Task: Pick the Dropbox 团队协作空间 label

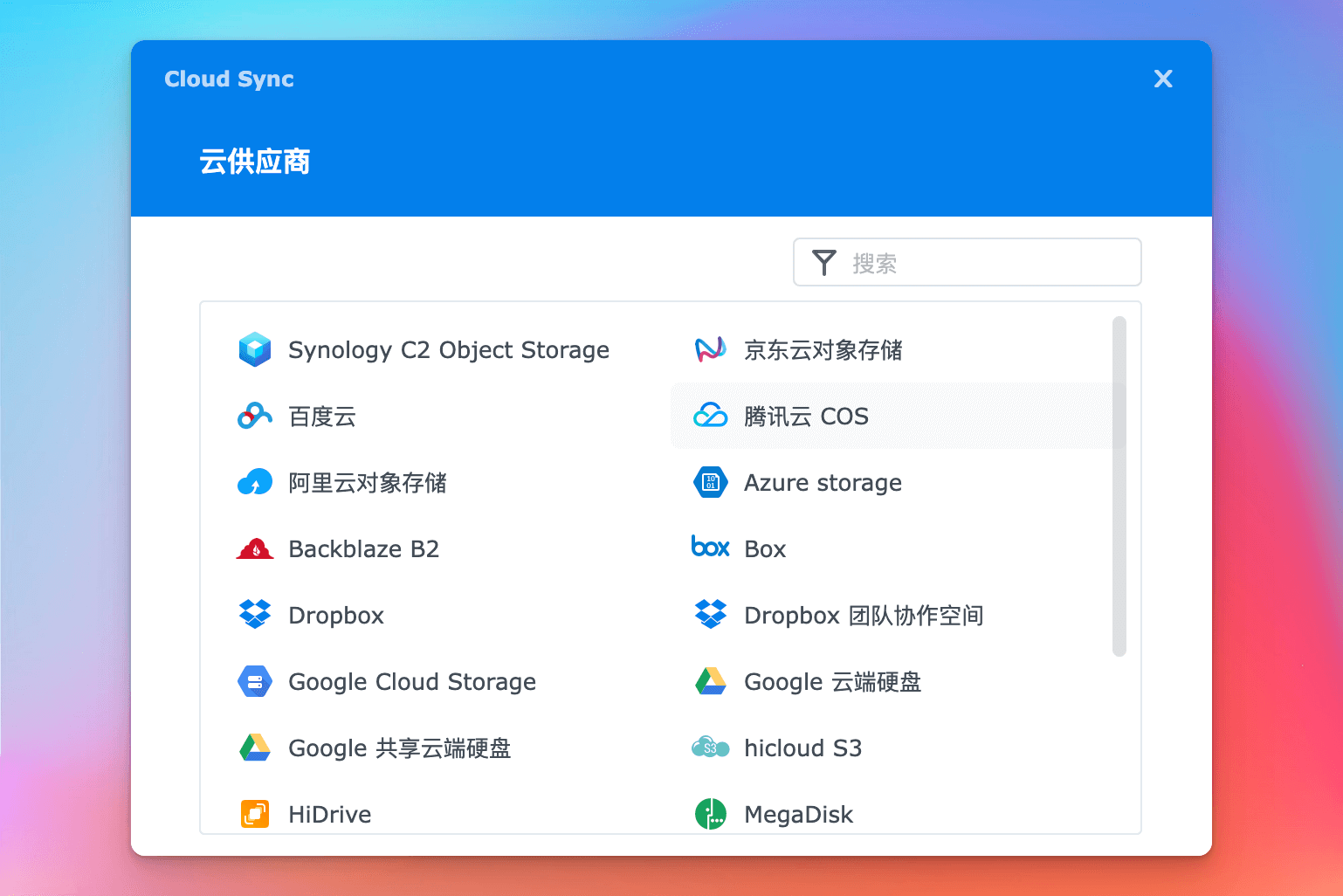Action: (864, 616)
